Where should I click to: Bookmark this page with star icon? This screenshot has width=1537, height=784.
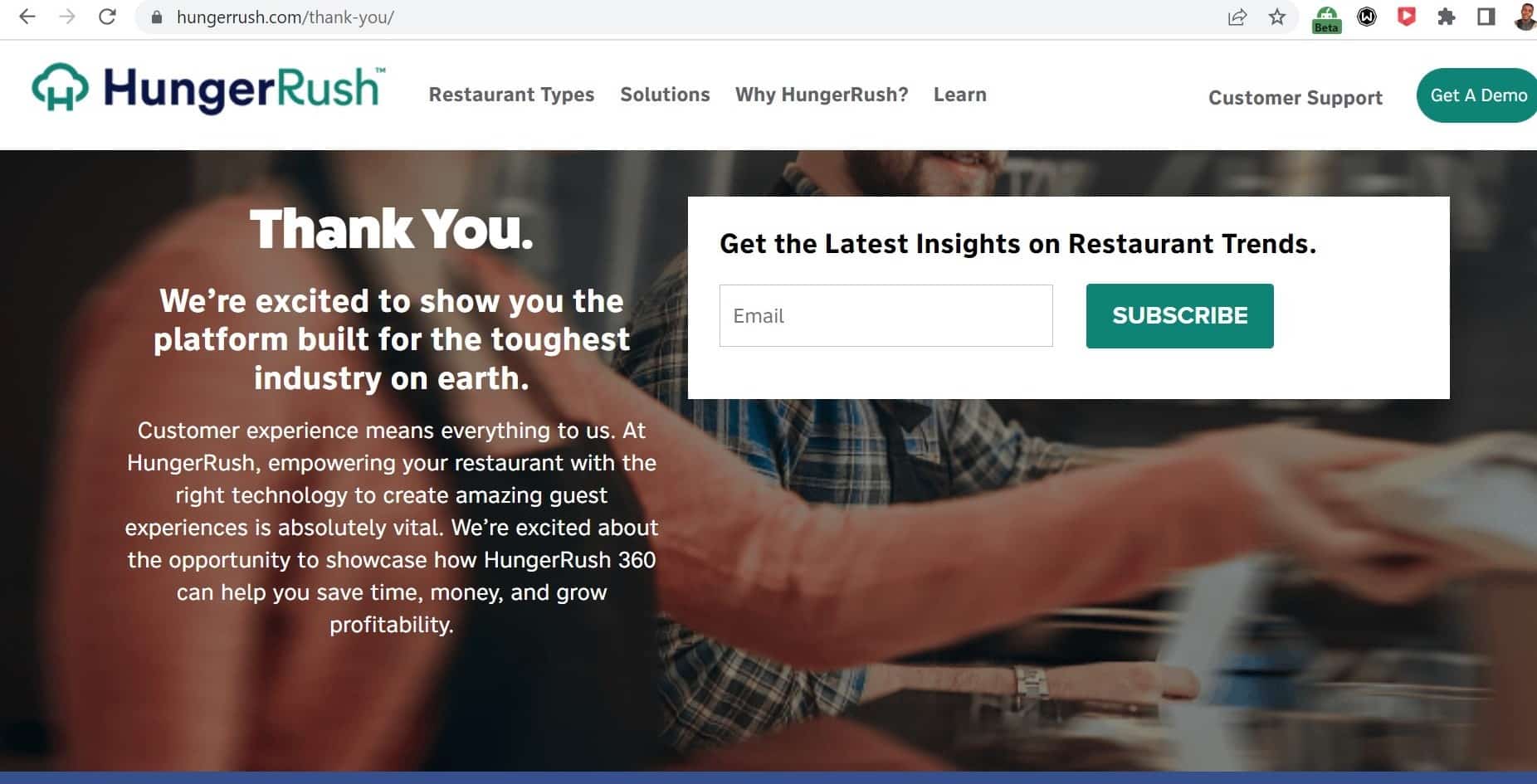1277,17
